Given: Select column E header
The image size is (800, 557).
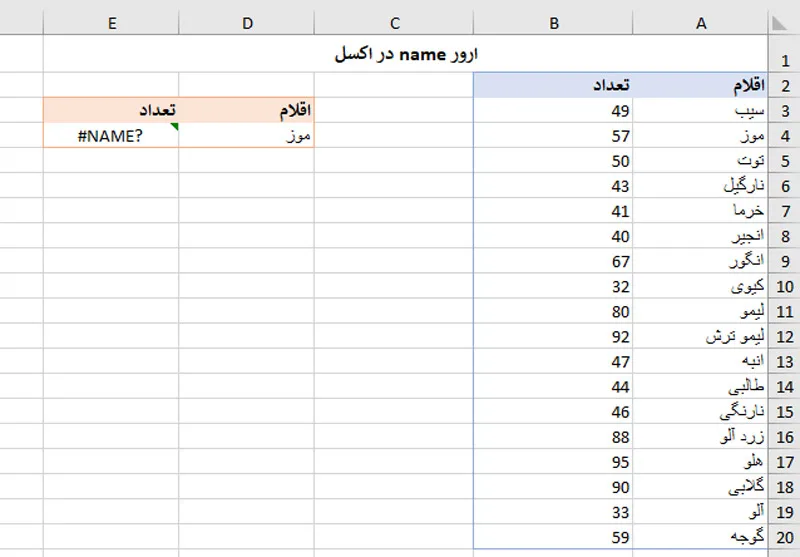Looking at the screenshot, I should tap(112, 23).
